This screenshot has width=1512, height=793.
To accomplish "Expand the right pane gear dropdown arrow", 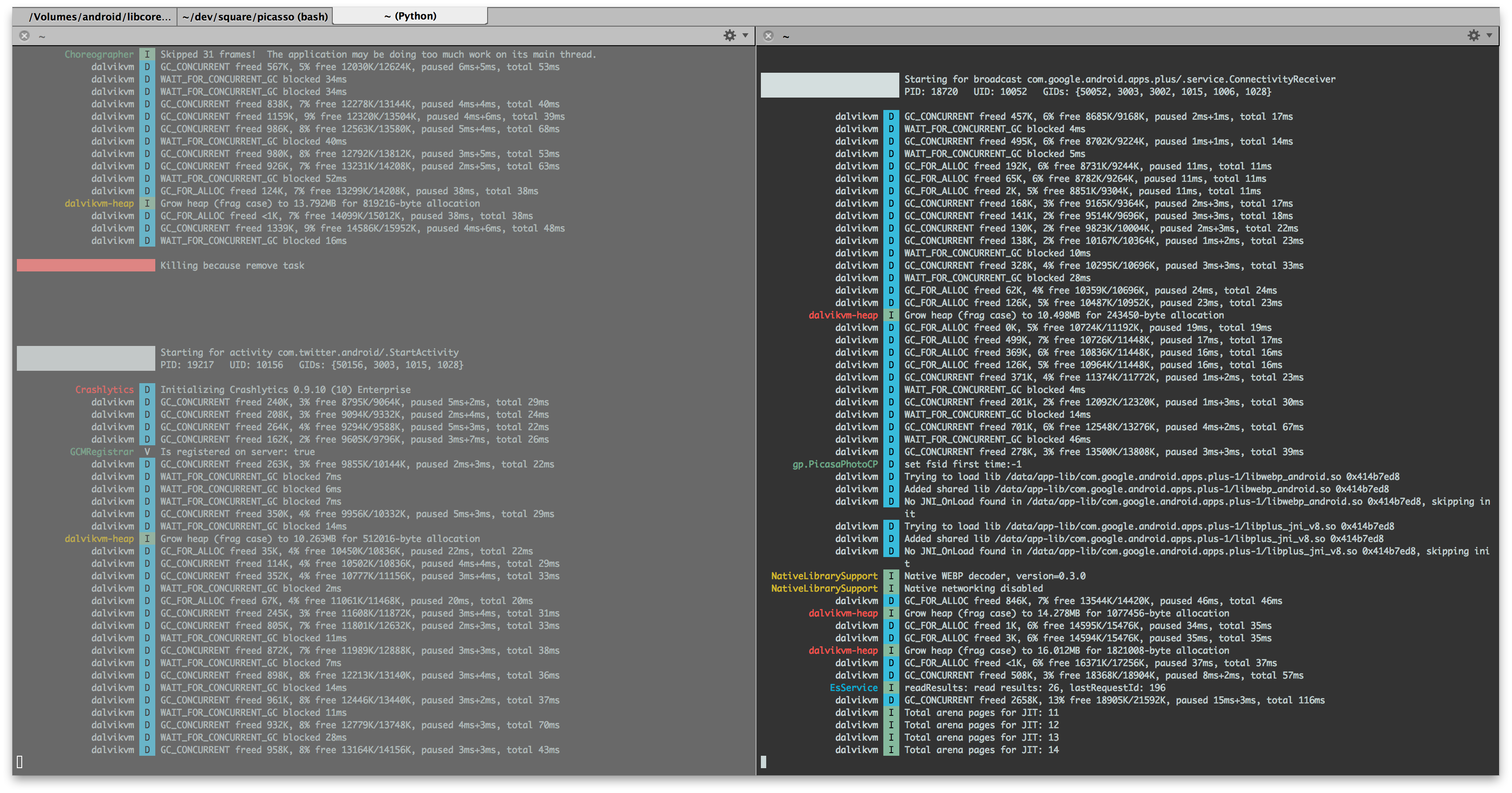I will click(1489, 35).
